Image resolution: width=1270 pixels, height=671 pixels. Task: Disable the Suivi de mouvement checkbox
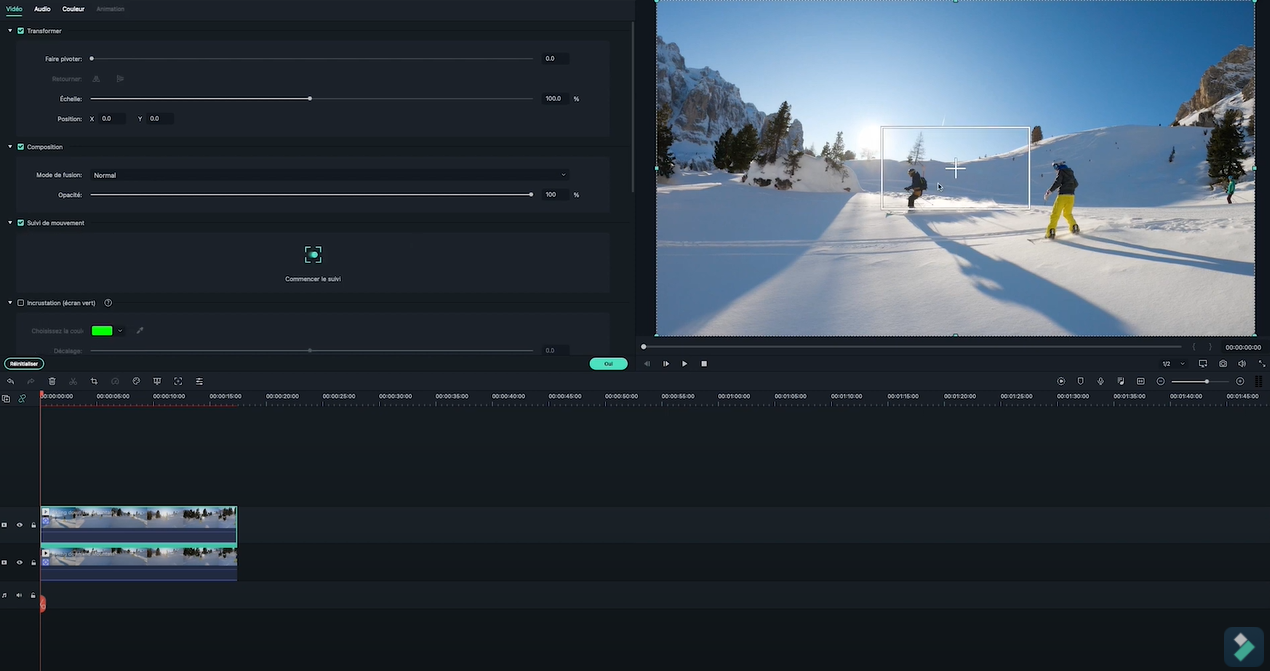point(21,223)
